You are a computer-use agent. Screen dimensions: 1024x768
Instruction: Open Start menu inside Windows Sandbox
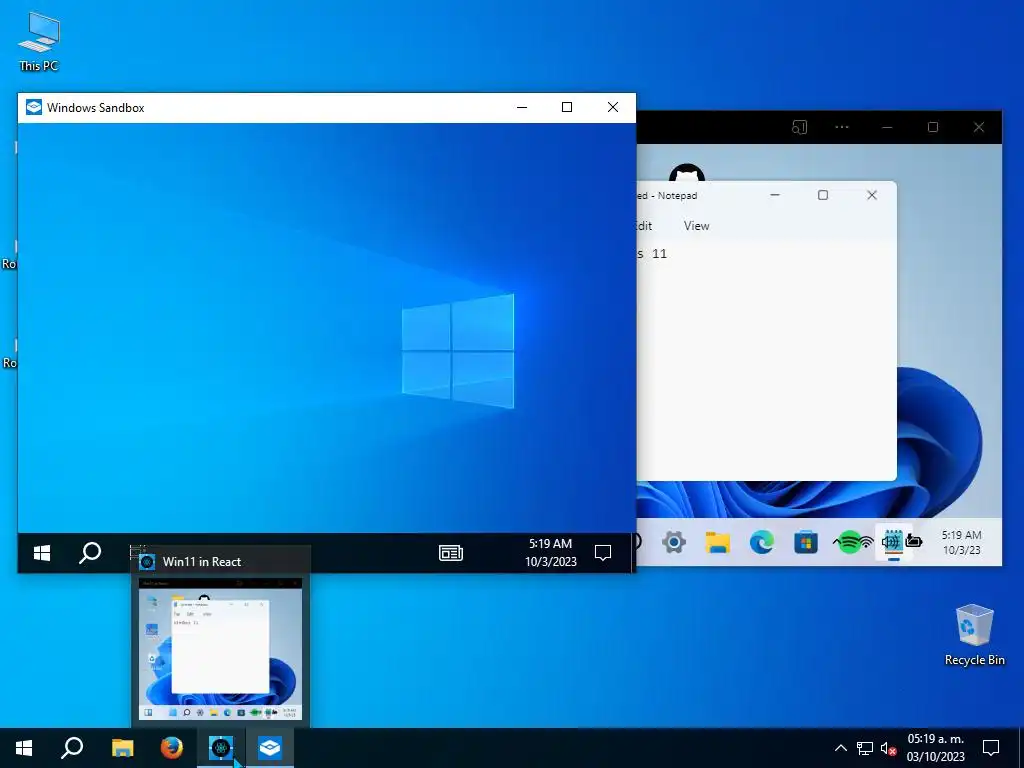coord(42,553)
